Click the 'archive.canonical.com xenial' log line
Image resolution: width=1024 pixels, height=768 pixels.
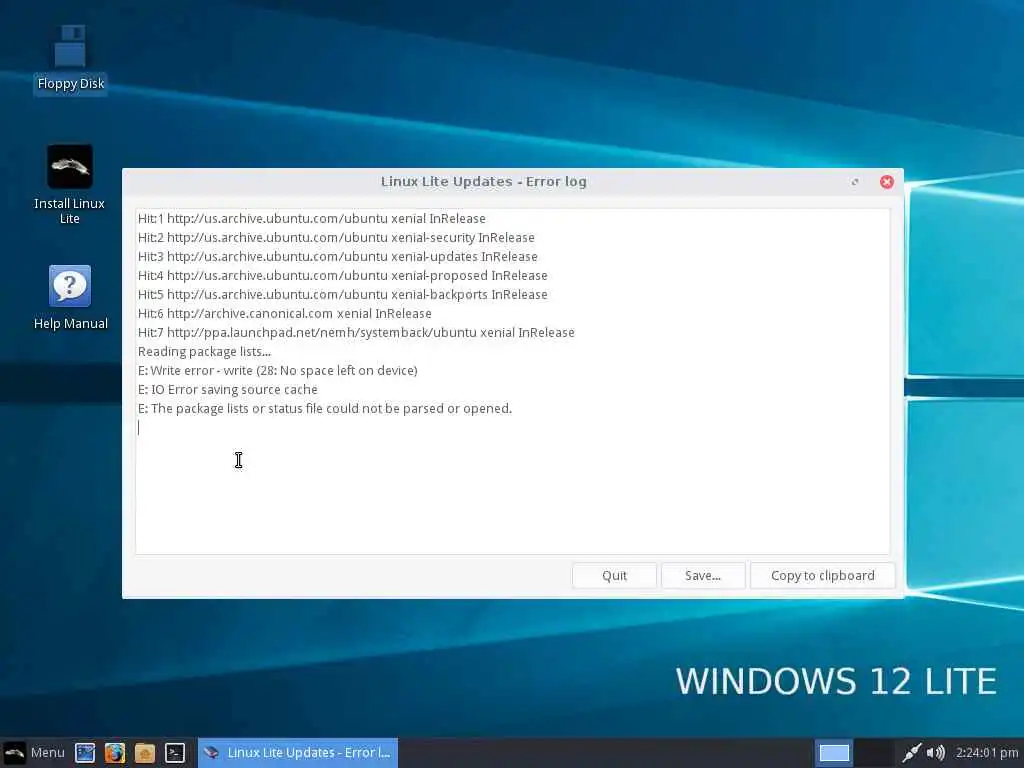point(284,313)
